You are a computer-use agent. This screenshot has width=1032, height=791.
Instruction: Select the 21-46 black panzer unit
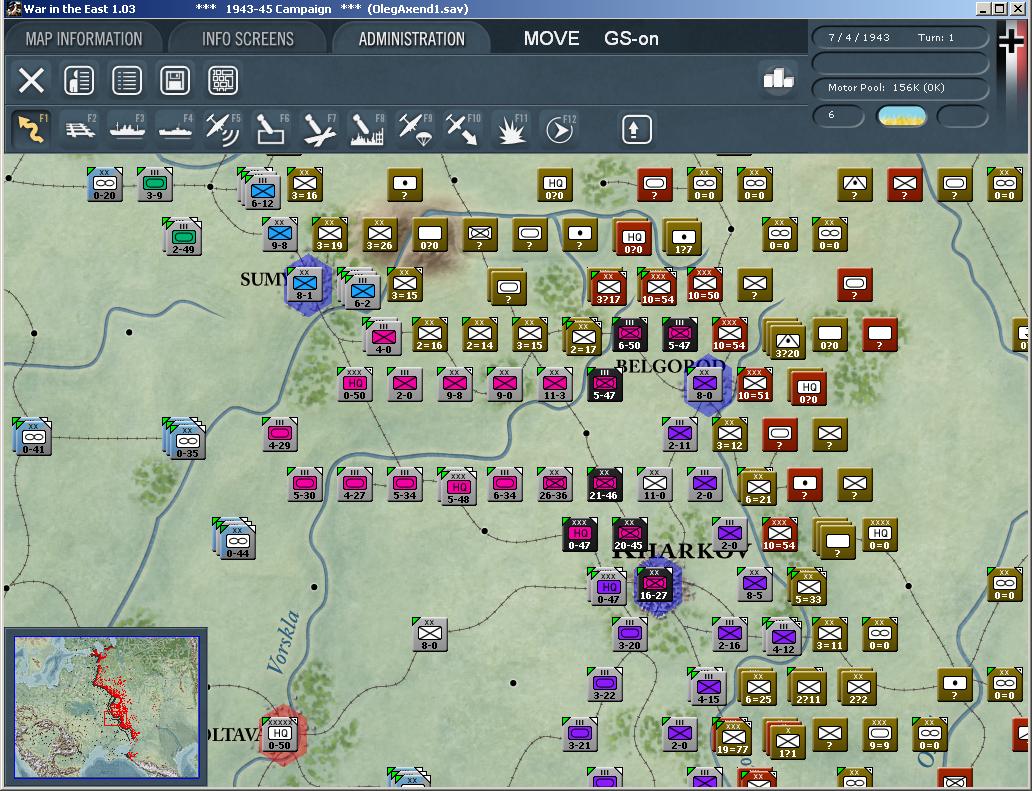pyautogui.click(x=604, y=485)
